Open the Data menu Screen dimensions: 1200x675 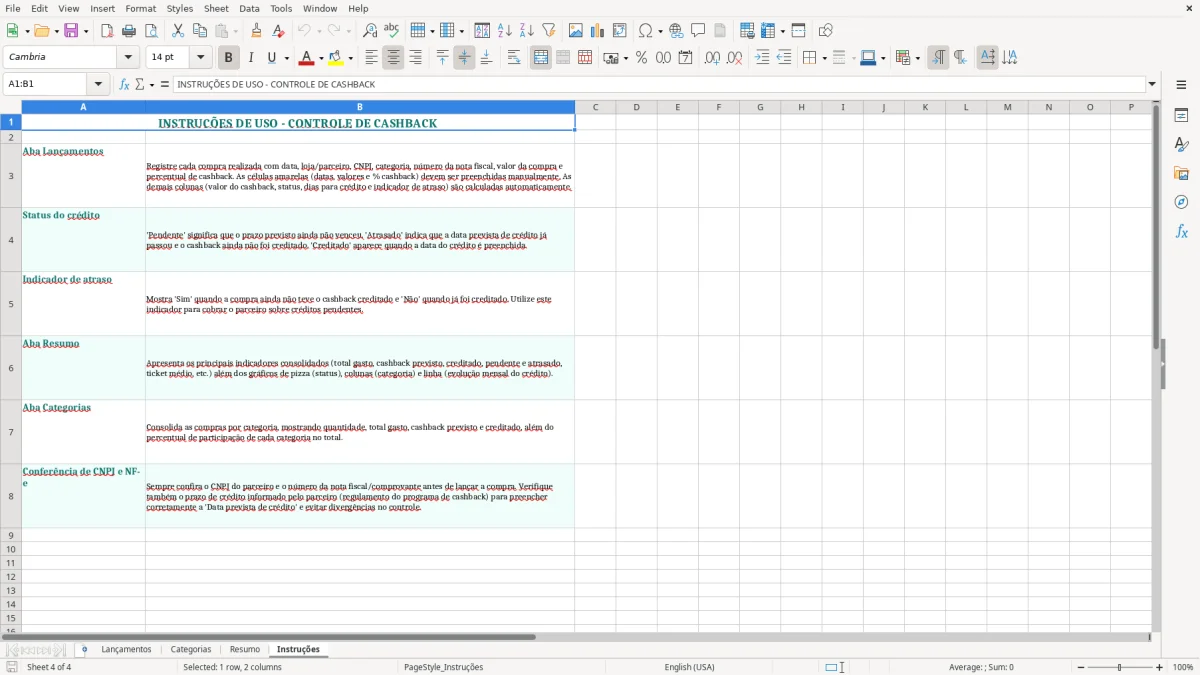click(249, 8)
